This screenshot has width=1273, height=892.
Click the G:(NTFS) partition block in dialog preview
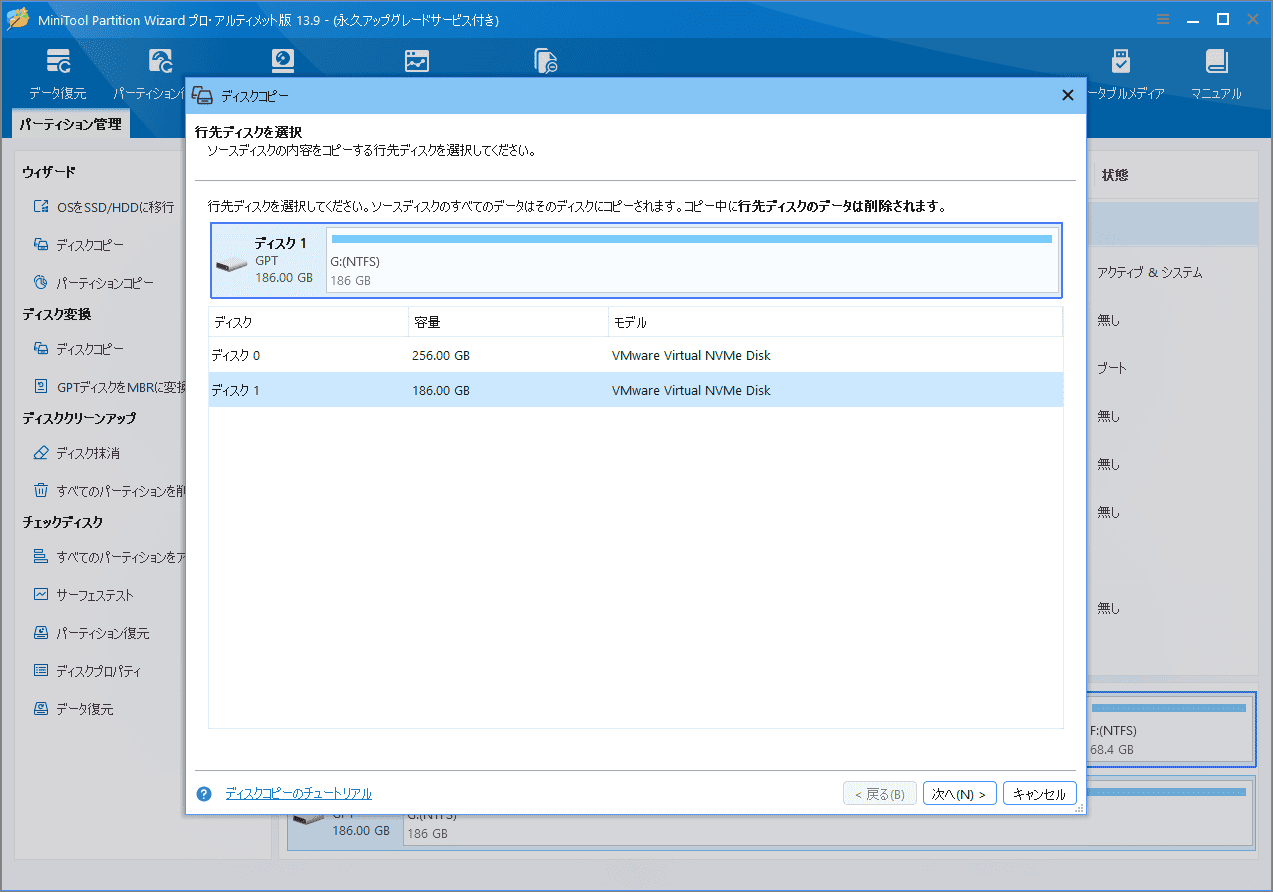(692, 261)
